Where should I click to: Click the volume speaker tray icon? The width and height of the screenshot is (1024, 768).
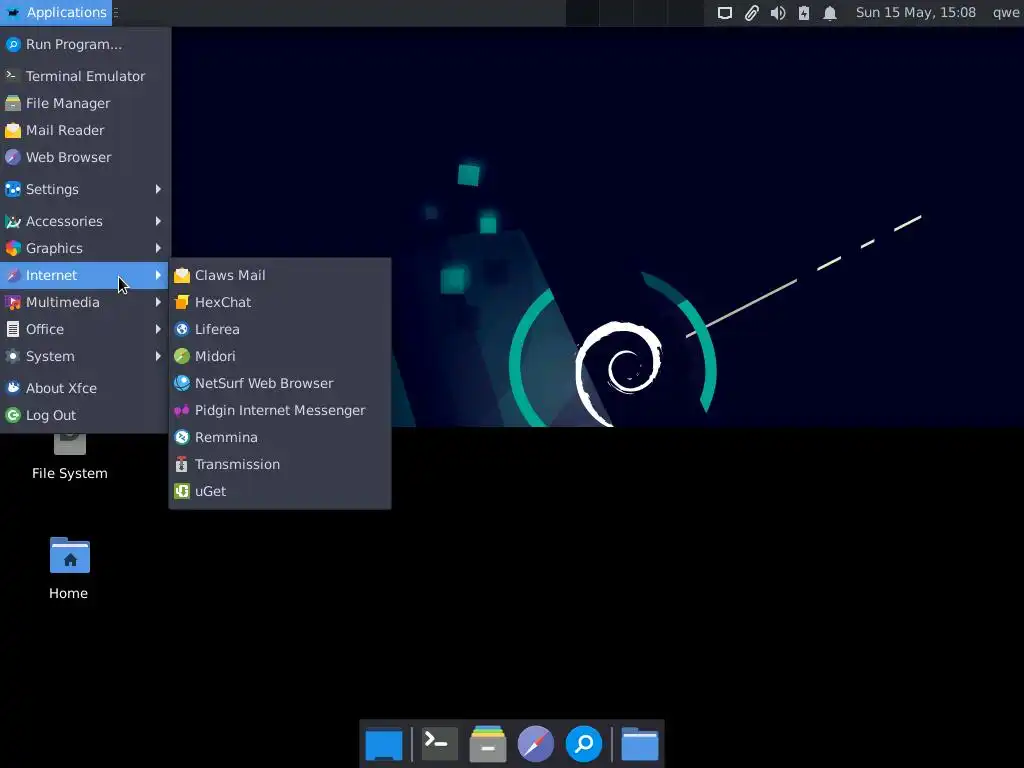pyautogui.click(x=778, y=12)
